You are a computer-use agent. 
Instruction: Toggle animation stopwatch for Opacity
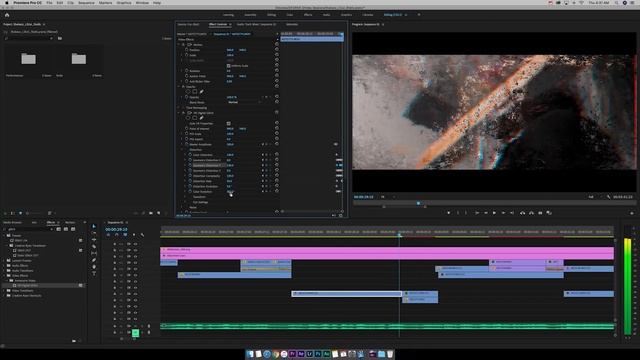click(x=187, y=97)
